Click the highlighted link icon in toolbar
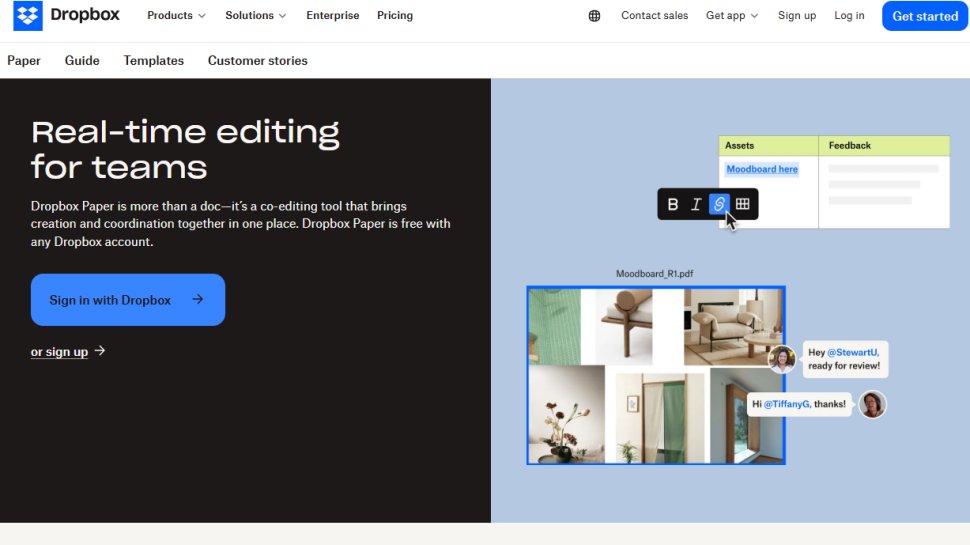This screenshot has height=545, width=970. tap(719, 204)
